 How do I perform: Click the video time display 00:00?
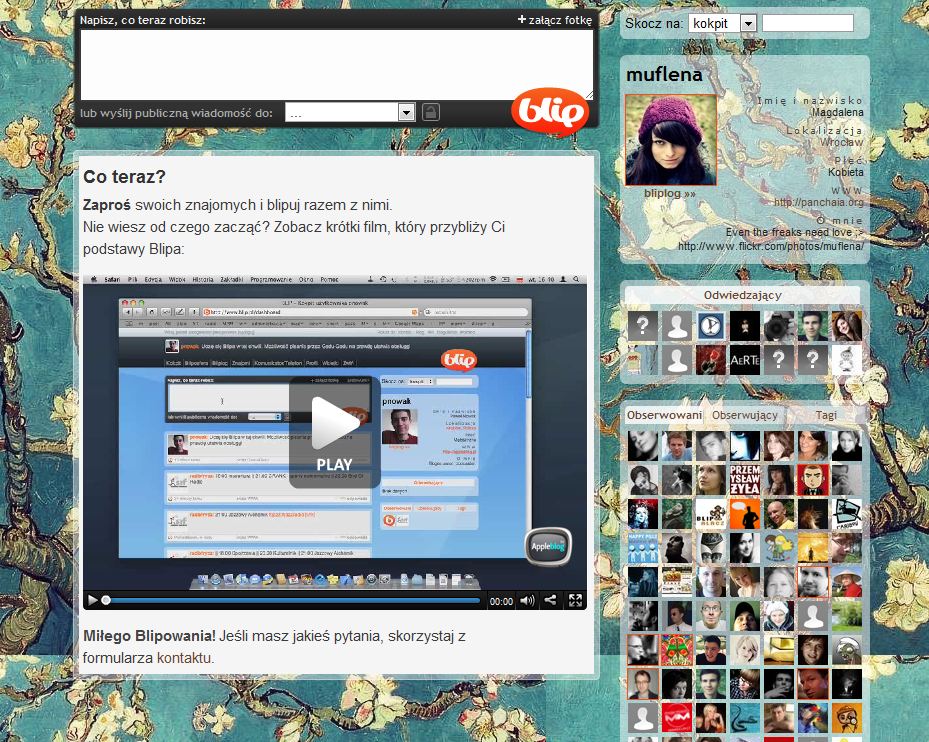pyautogui.click(x=501, y=601)
